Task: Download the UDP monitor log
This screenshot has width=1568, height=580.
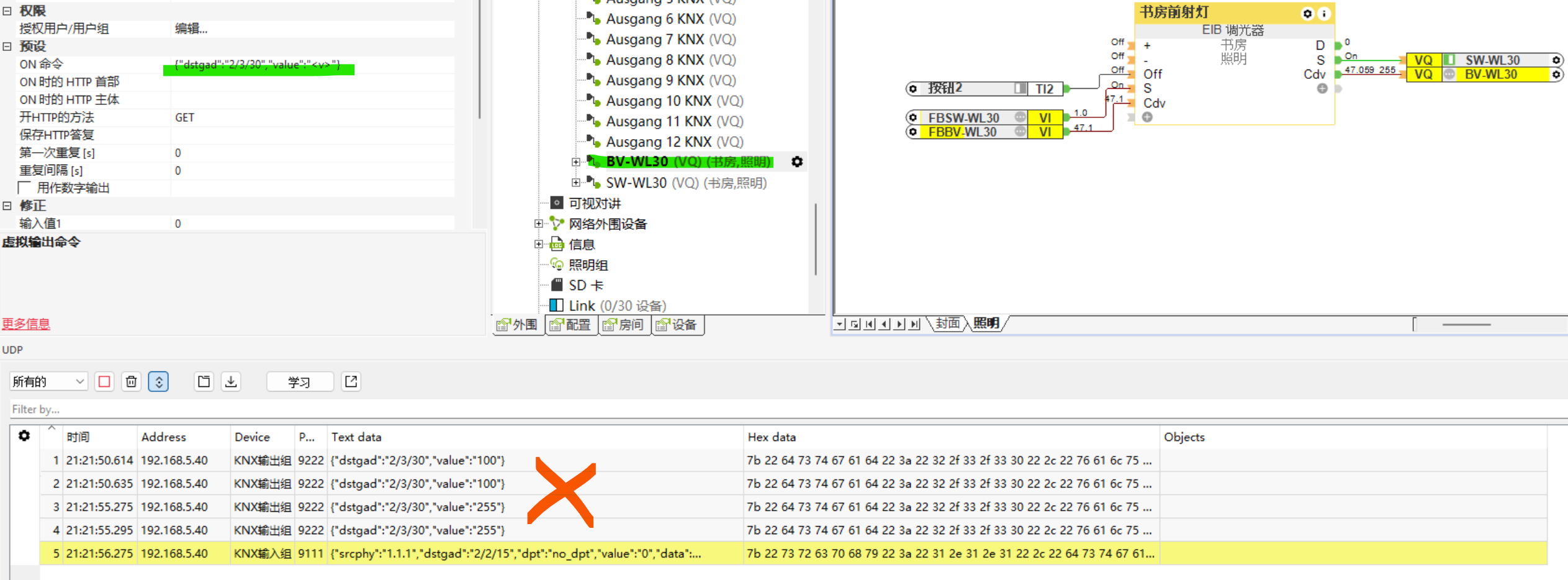Action: [231, 381]
